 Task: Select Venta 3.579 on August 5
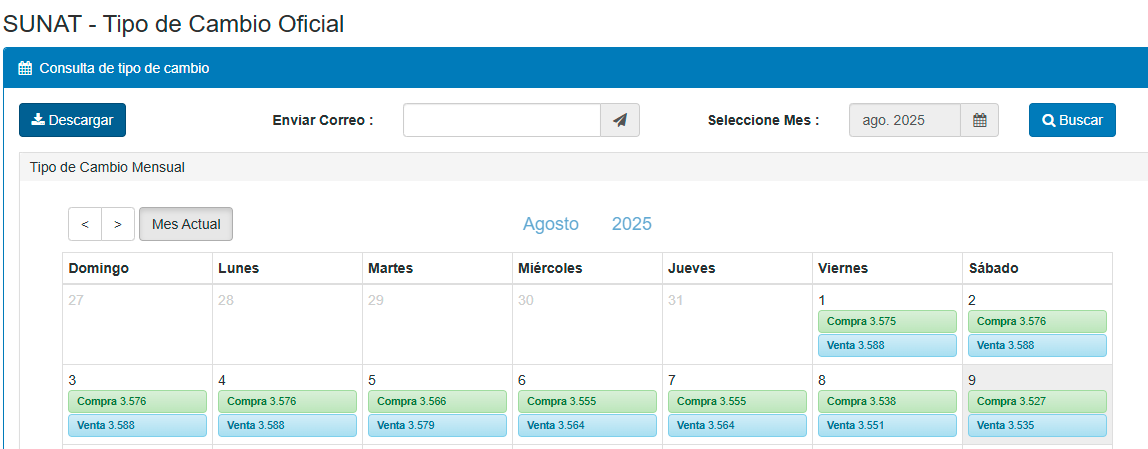pyautogui.click(x=438, y=425)
